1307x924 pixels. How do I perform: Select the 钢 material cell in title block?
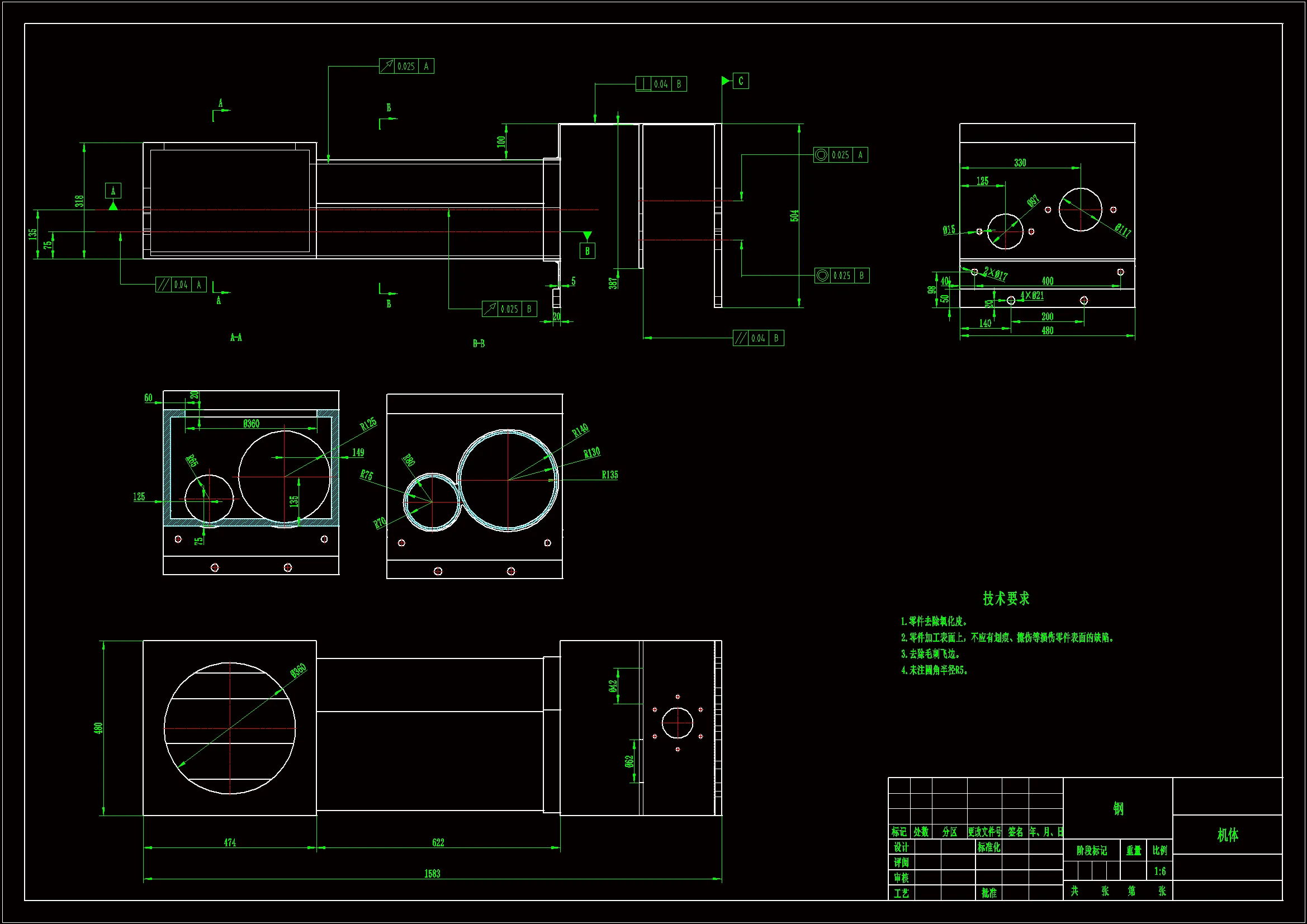click(1118, 808)
